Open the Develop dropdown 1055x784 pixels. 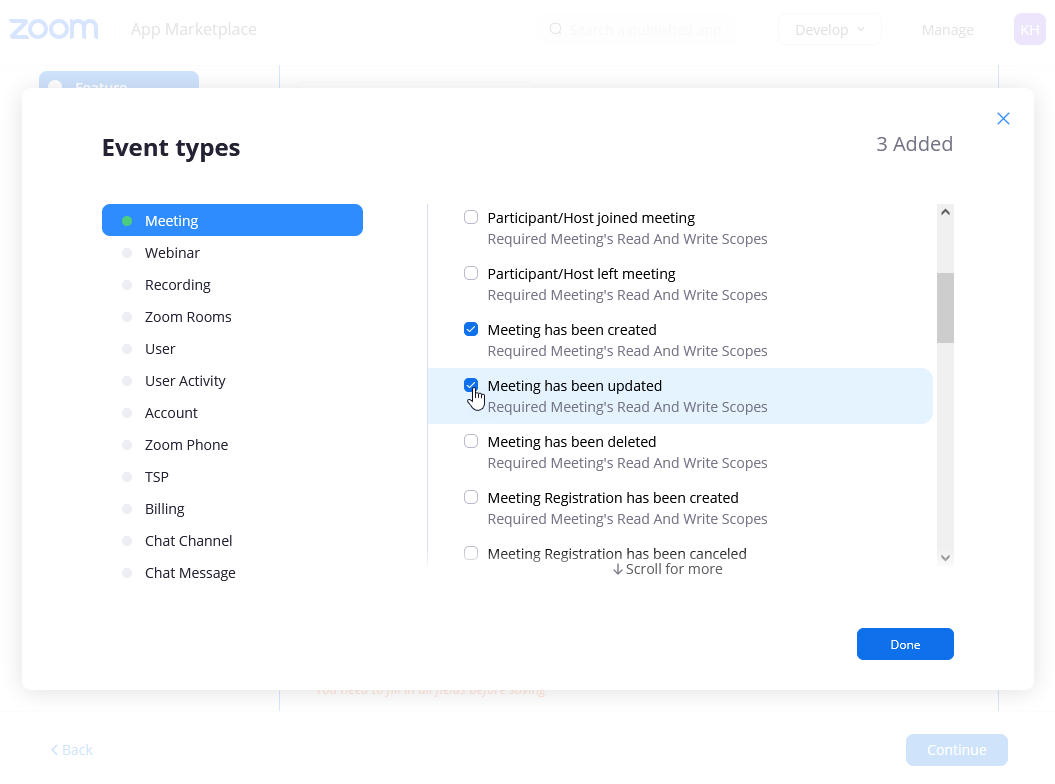pyautogui.click(x=829, y=30)
